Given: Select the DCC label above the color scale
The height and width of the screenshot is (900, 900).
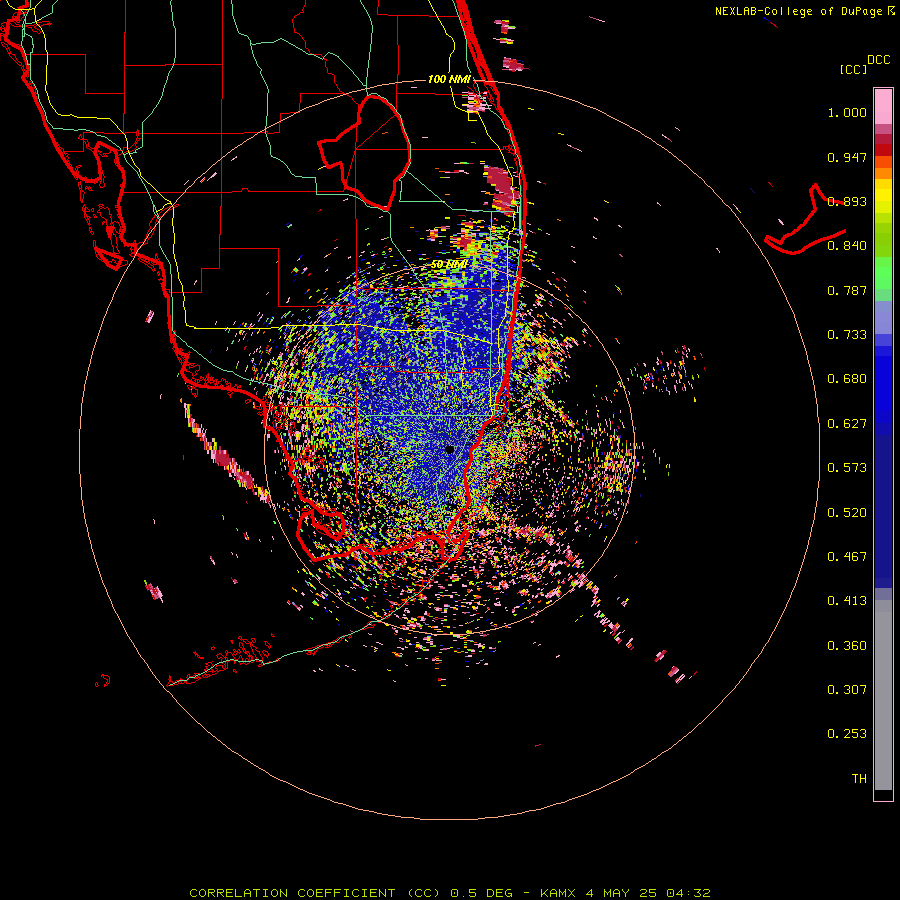Looking at the screenshot, I should click(878, 60).
